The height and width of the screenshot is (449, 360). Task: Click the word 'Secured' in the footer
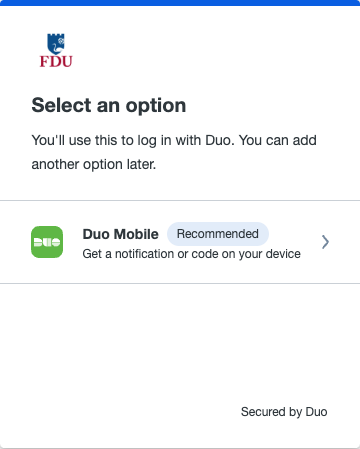coord(263,412)
